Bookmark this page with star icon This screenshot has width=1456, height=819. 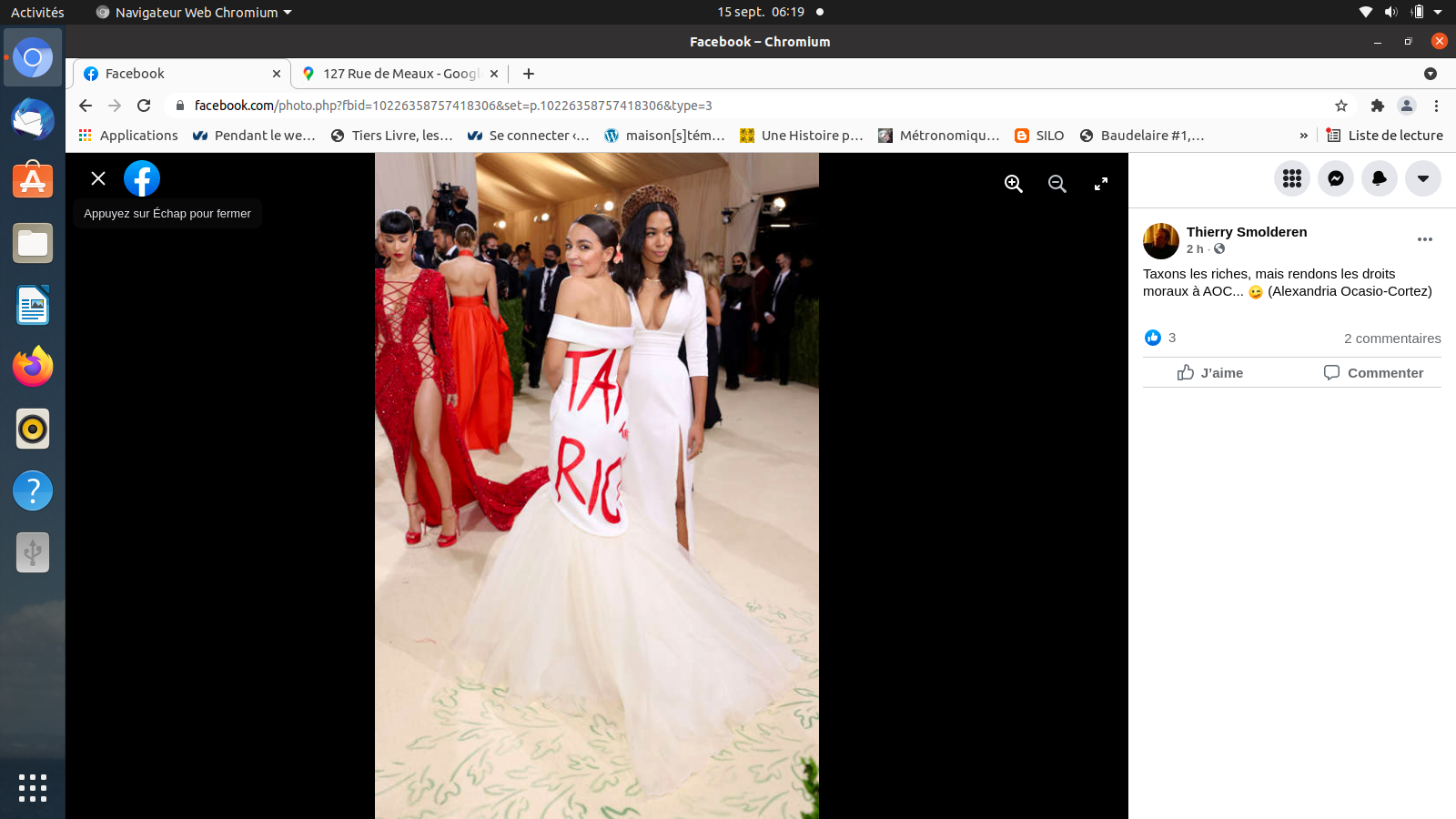1340,106
